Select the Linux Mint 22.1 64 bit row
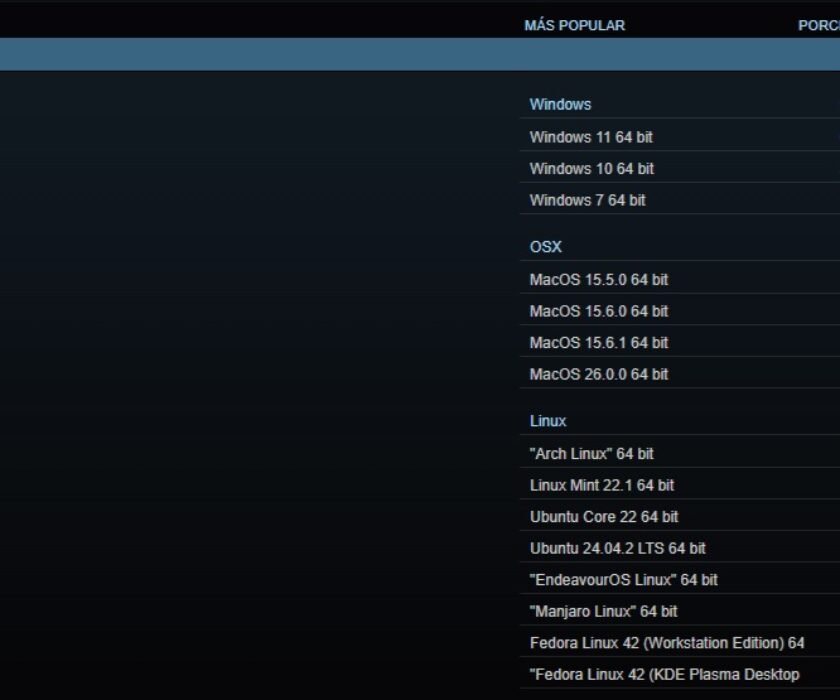 coord(602,485)
